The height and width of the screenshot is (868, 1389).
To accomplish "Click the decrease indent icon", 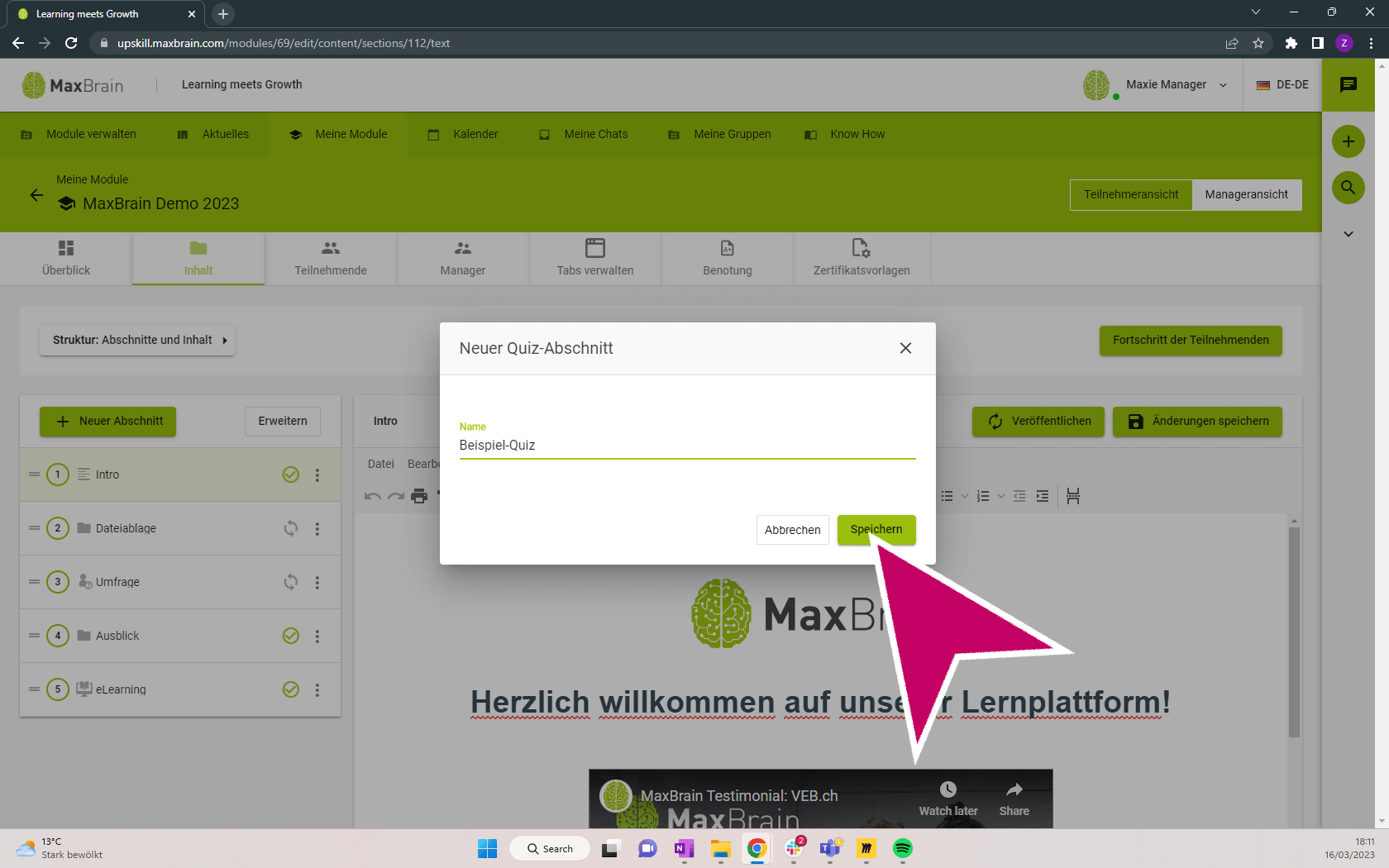I will 1019,496.
